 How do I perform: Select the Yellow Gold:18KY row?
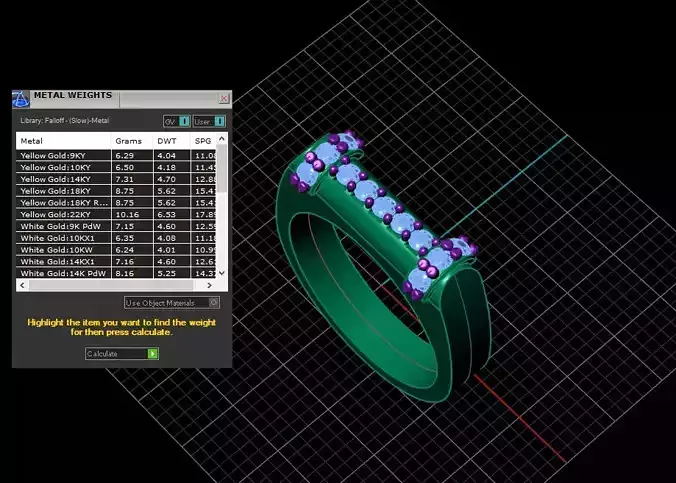(x=116, y=191)
